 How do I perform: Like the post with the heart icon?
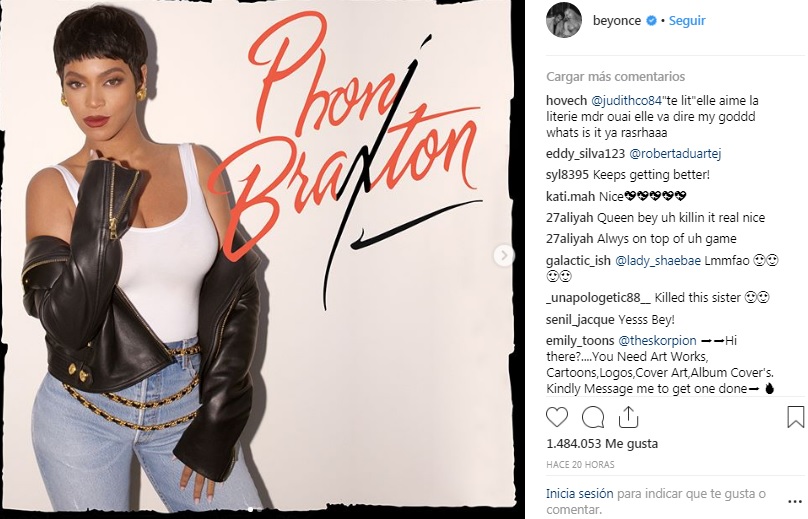pyautogui.click(x=557, y=417)
